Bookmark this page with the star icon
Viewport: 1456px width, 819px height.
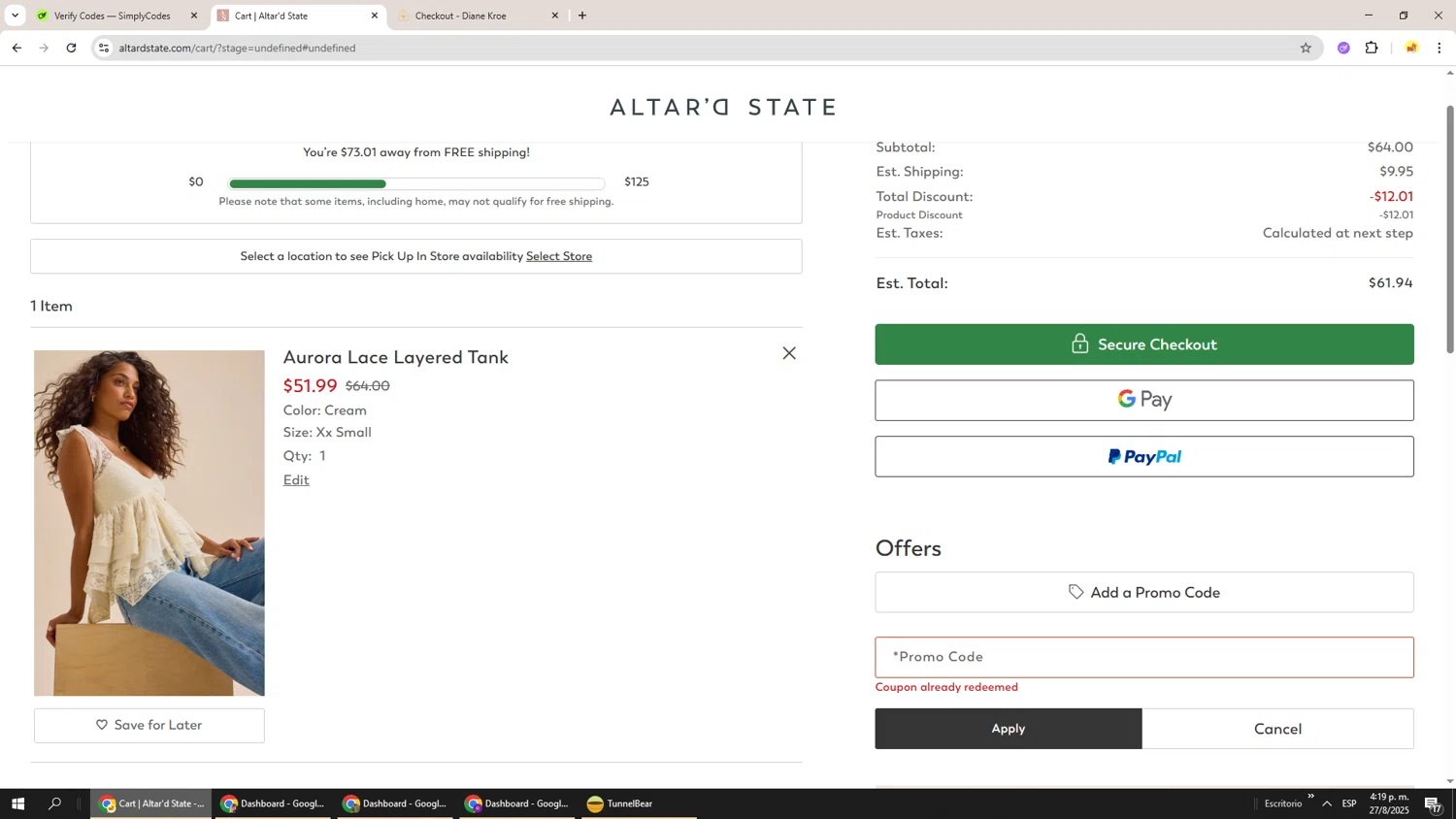click(1306, 48)
